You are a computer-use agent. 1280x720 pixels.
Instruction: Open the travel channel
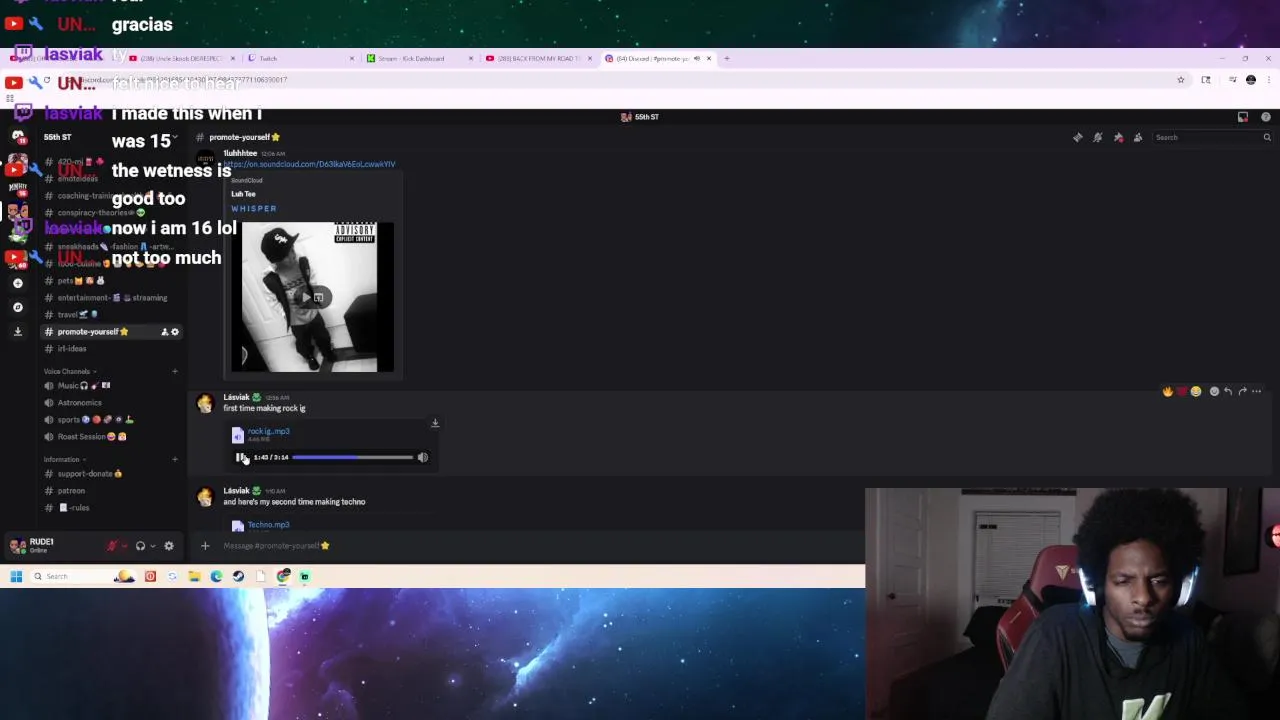click(112, 315)
